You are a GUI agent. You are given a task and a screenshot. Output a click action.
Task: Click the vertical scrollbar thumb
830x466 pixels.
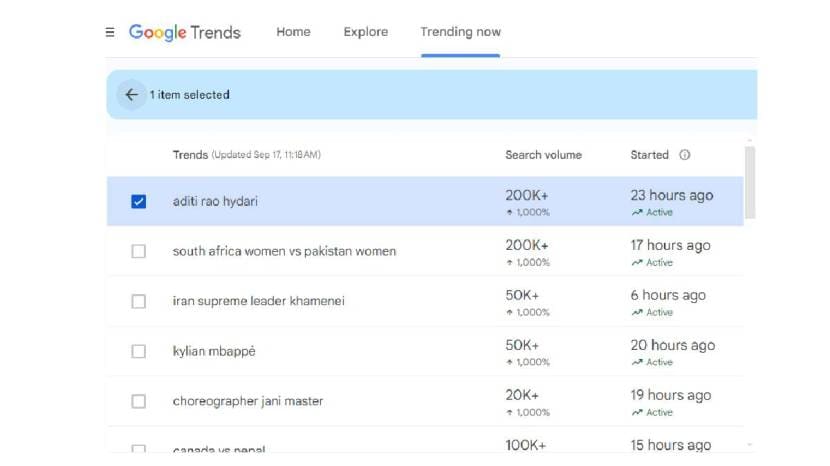(750, 182)
